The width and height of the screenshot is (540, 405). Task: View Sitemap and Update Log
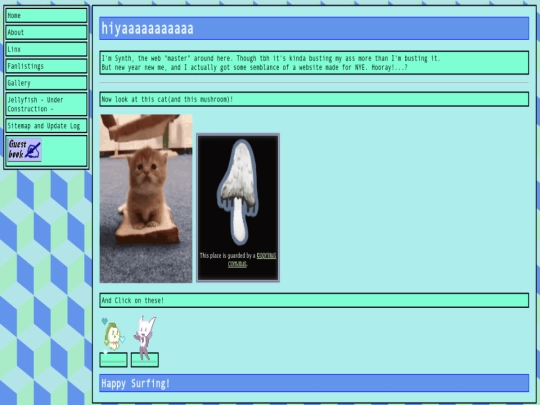pos(46,126)
